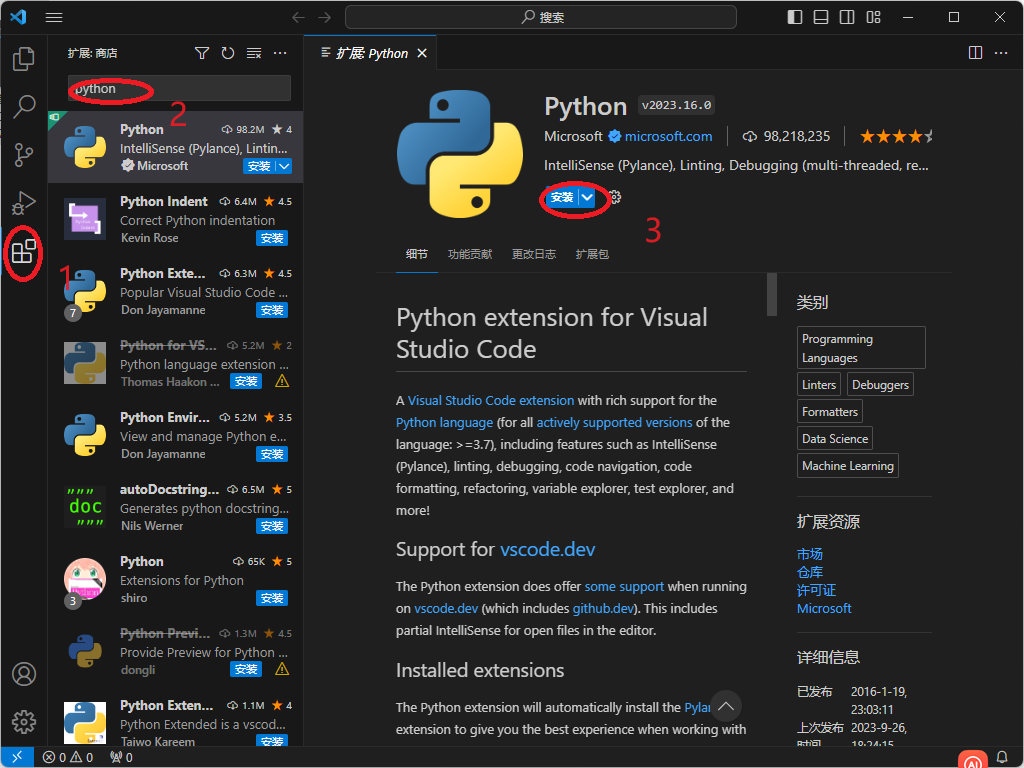This screenshot has height=768, width=1024.
Task: Open the microsoft.com publisher link
Action: pyautogui.click(x=668, y=136)
